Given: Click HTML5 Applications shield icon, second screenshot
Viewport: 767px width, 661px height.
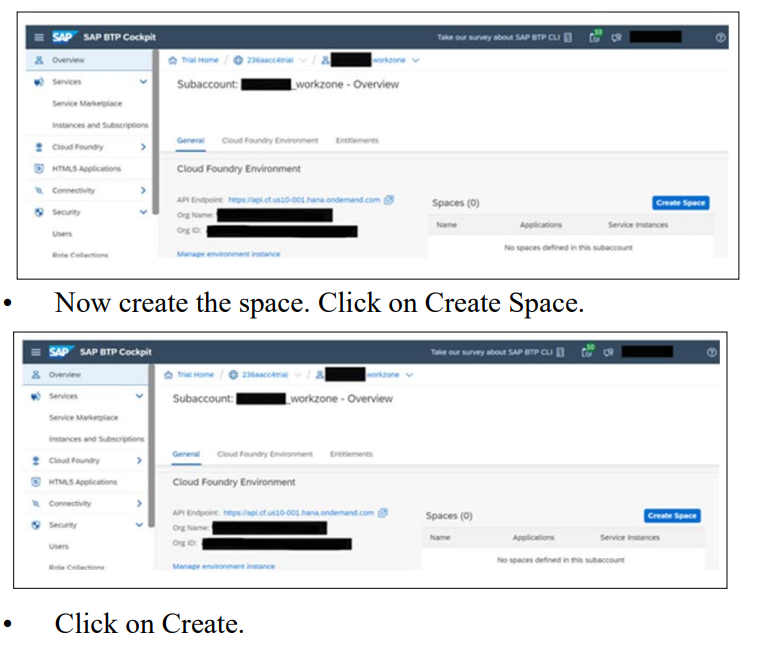Looking at the screenshot, I should pyautogui.click(x=36, y=482).
